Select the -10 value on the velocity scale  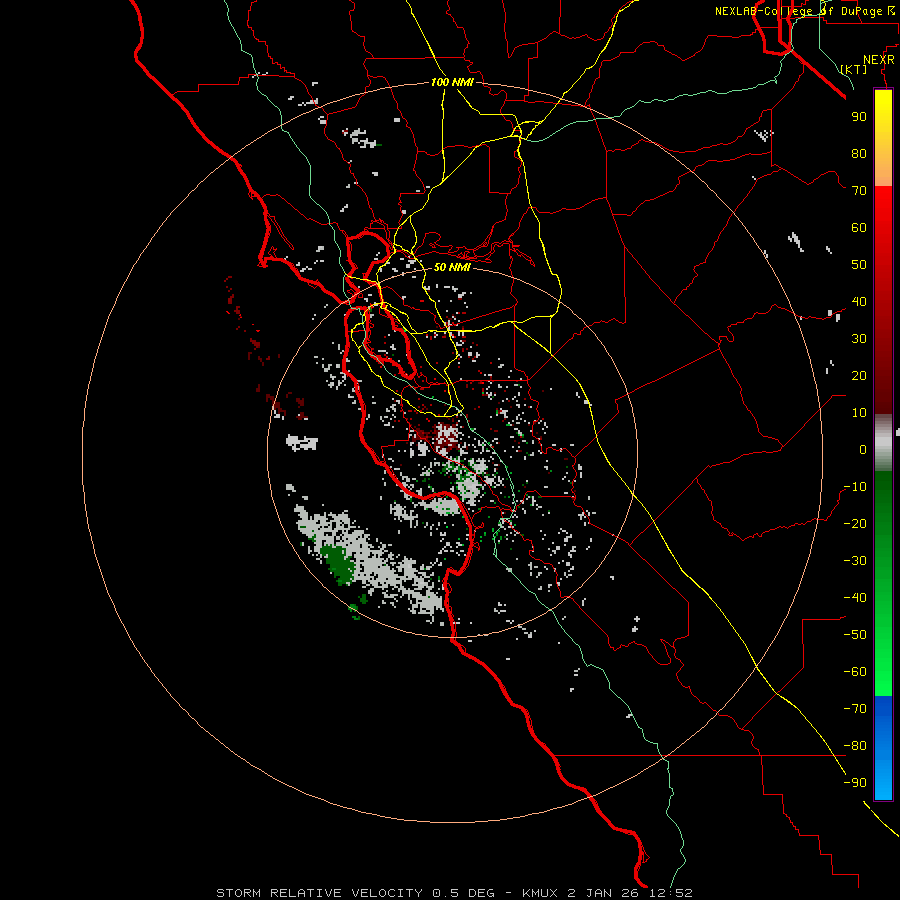(855, 487)
